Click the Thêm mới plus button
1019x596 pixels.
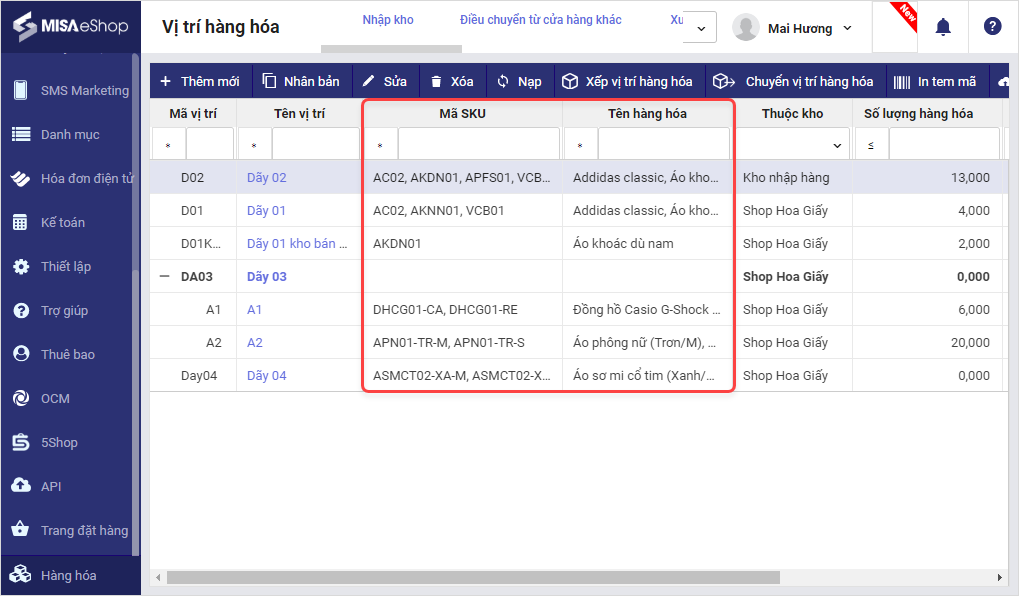200,81
